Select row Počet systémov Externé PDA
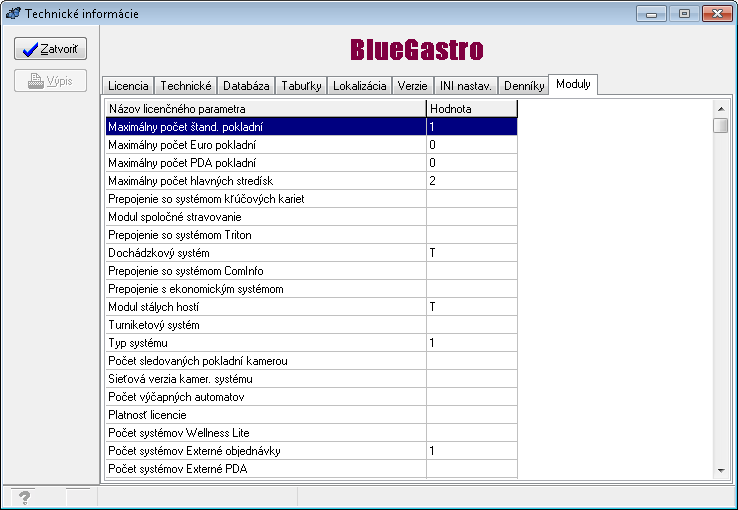Screen dimensions: 738x510 point(312,469)
